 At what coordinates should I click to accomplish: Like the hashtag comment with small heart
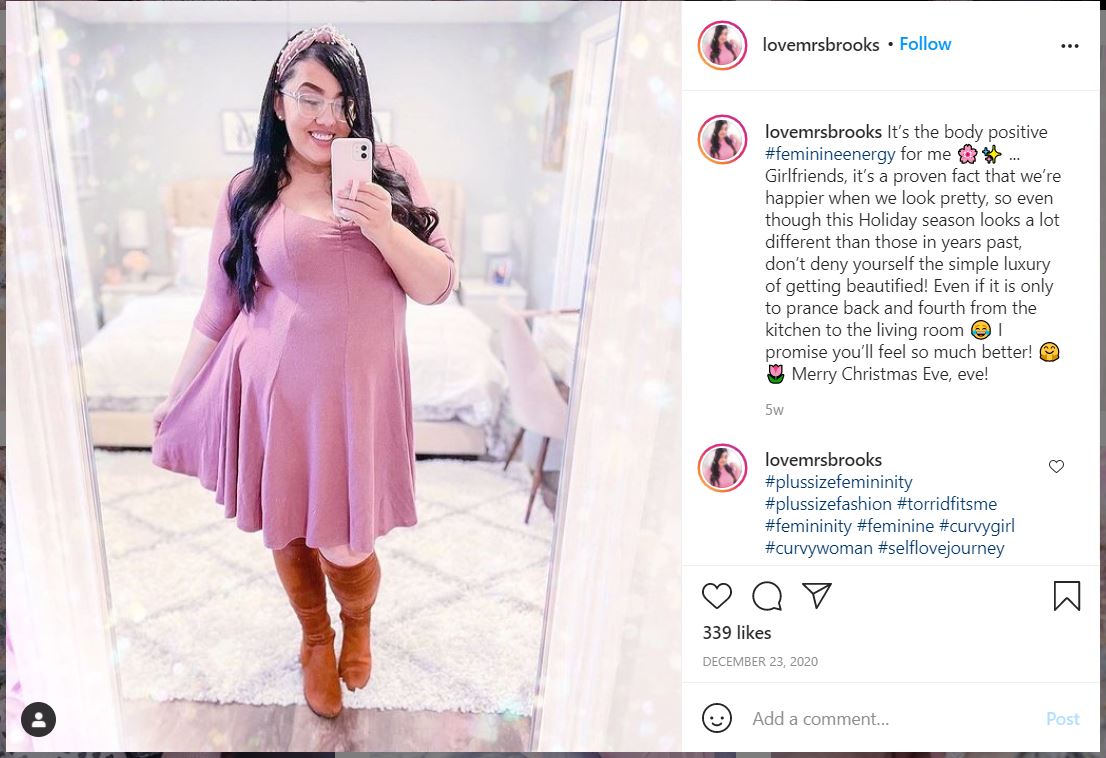(1056, 466)
